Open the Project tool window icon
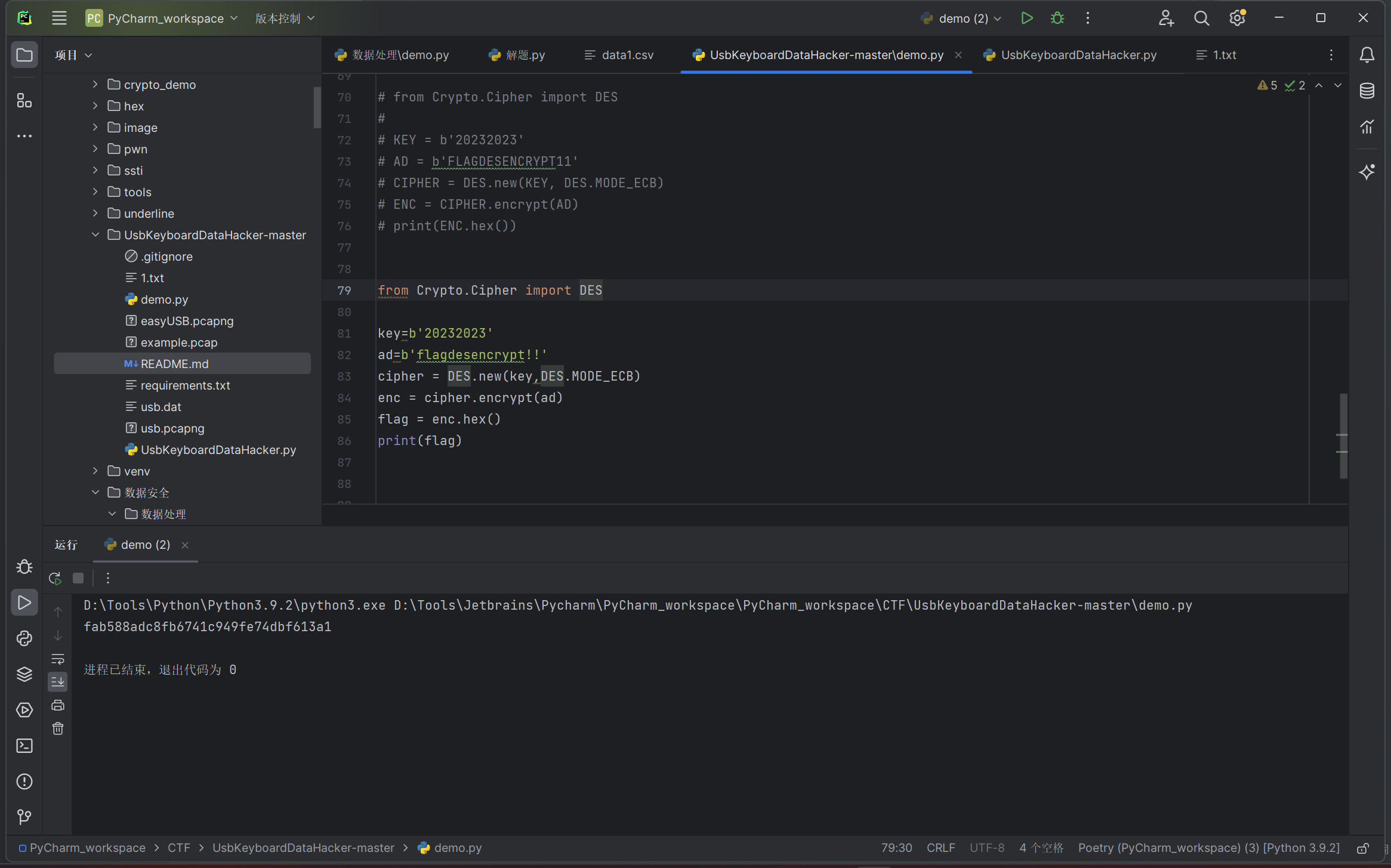The width and height of the screenshot is (1391, 868). click(24, 55)
